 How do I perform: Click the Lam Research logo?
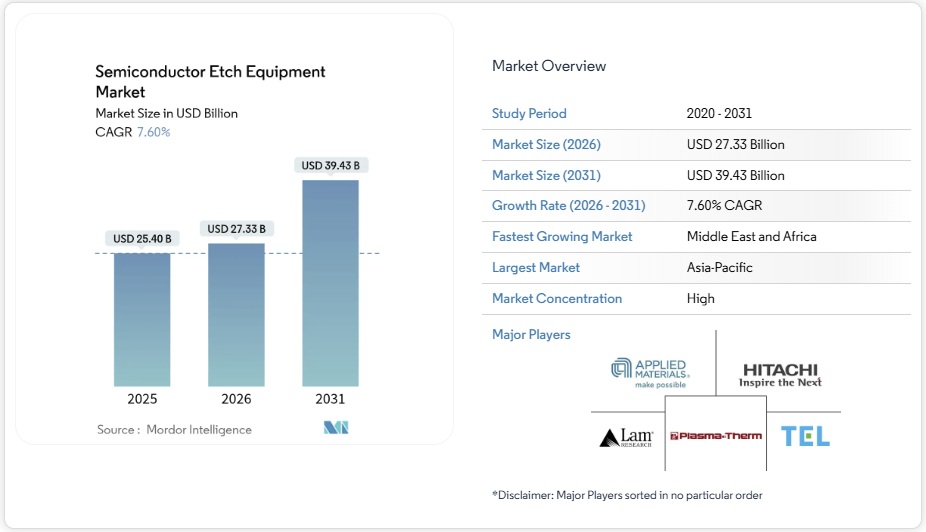(626, 437)
